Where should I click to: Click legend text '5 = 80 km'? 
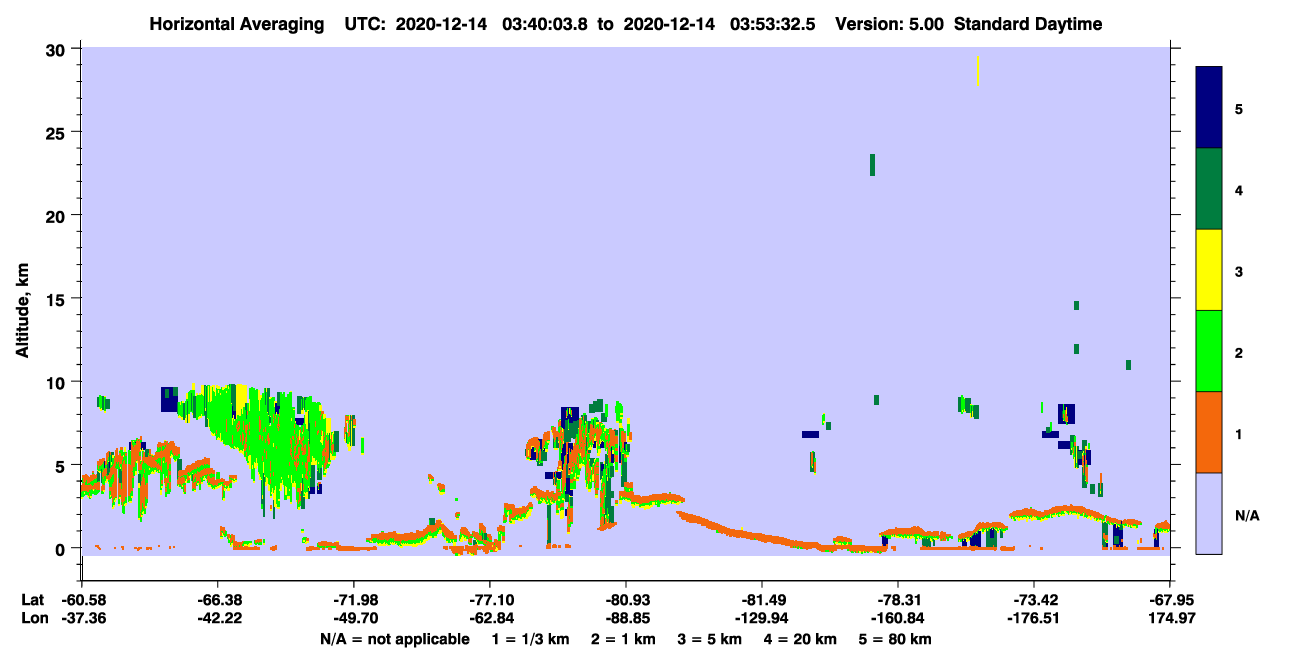[x=896, y=639]
